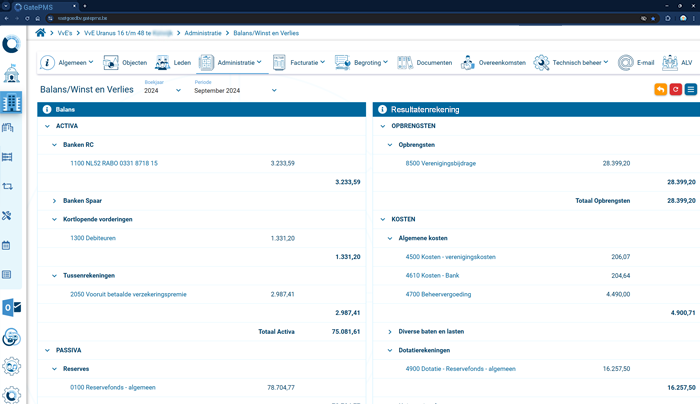700x404 pixels.
Task: Expand the Banken Spaar group
Action: [55, 200]
